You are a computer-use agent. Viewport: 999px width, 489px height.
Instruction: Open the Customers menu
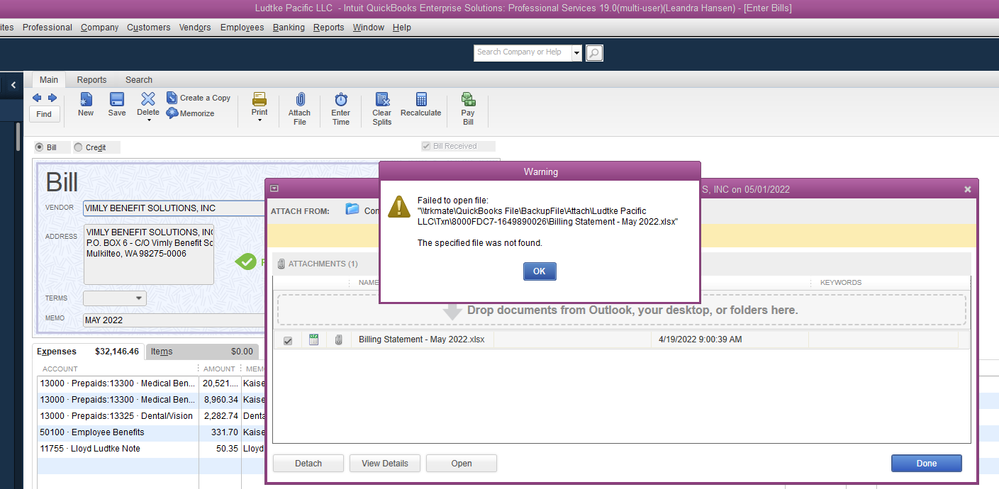tap(148, 27)
